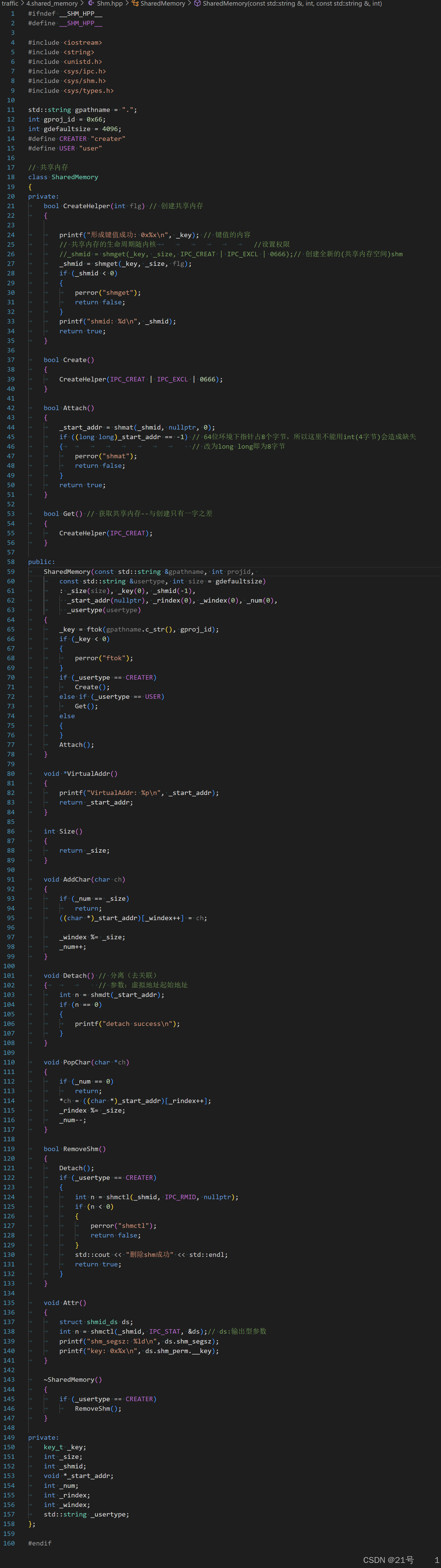The width and height of the screenshot is (441, 1568).
Task: Click '#ifndef __SHM_HPP__' on the first line
Action: (x=65, y=14)
